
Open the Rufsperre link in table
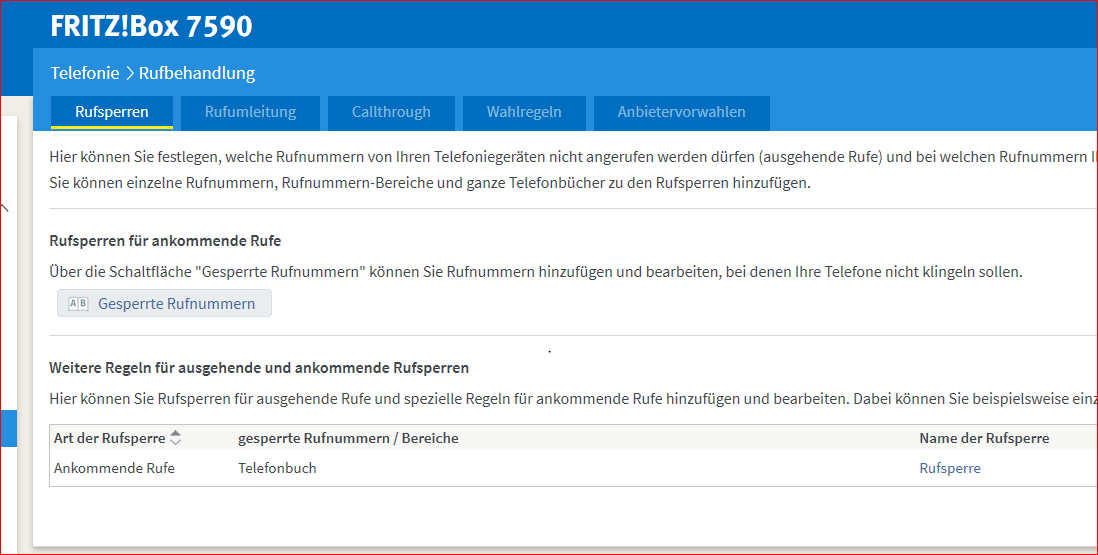pyautogui.click(x=950, y=468)
